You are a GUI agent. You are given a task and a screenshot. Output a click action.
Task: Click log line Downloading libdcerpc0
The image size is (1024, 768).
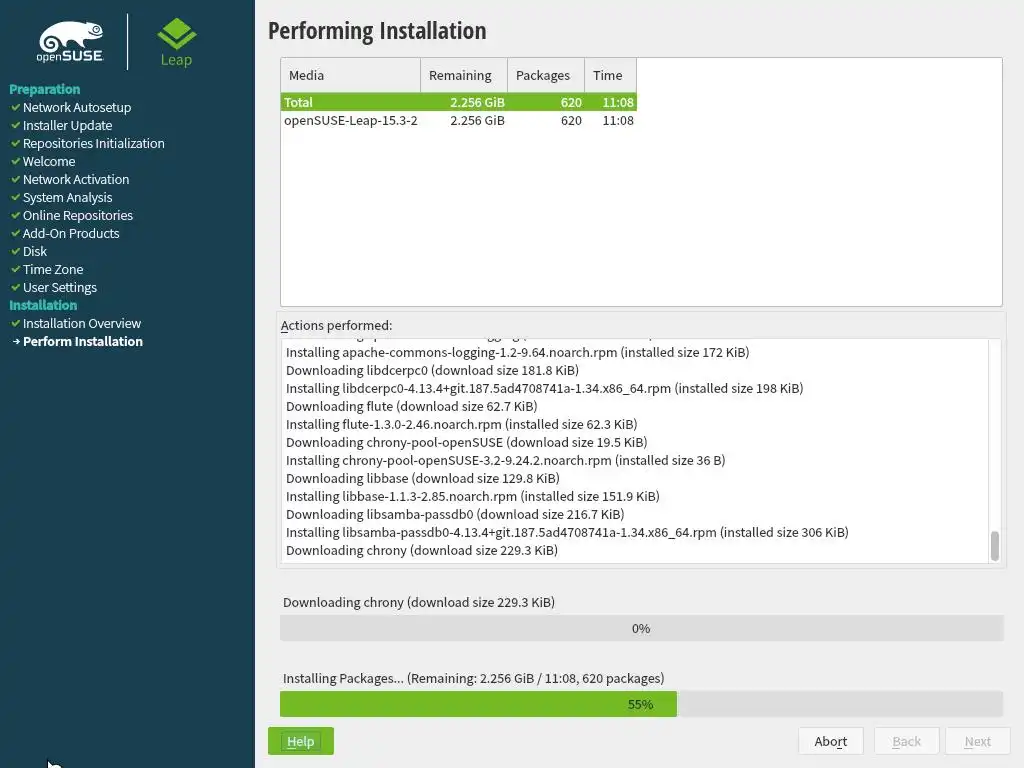pyautogui.click(x=432, y=370)
